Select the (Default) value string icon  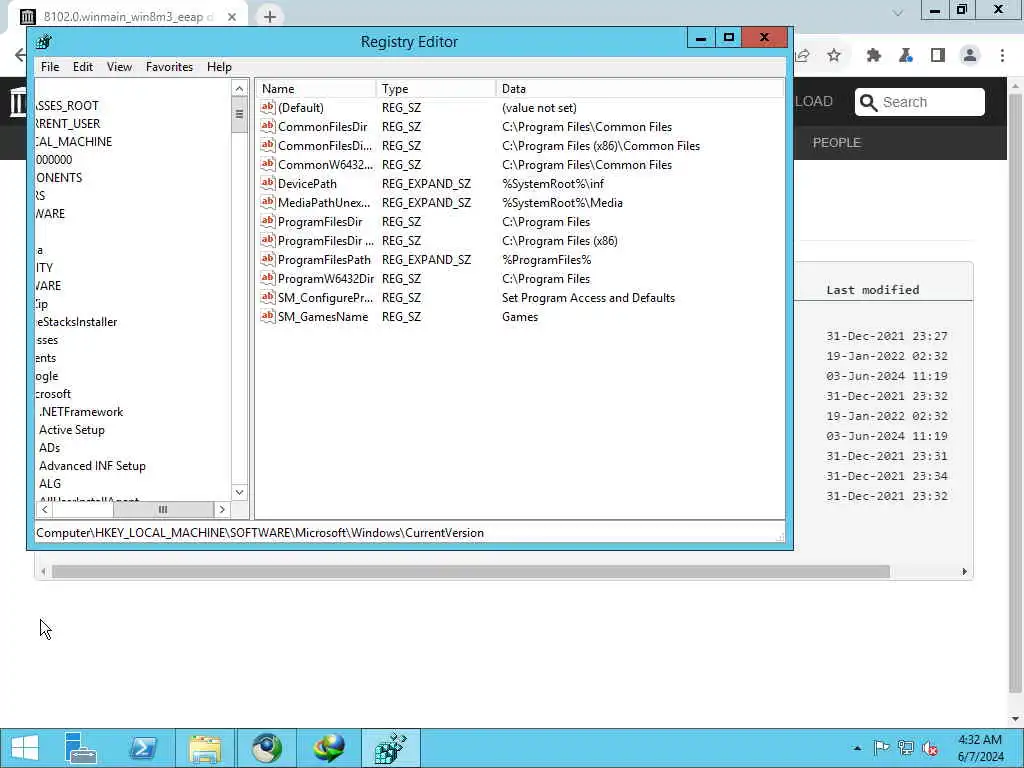267,107
